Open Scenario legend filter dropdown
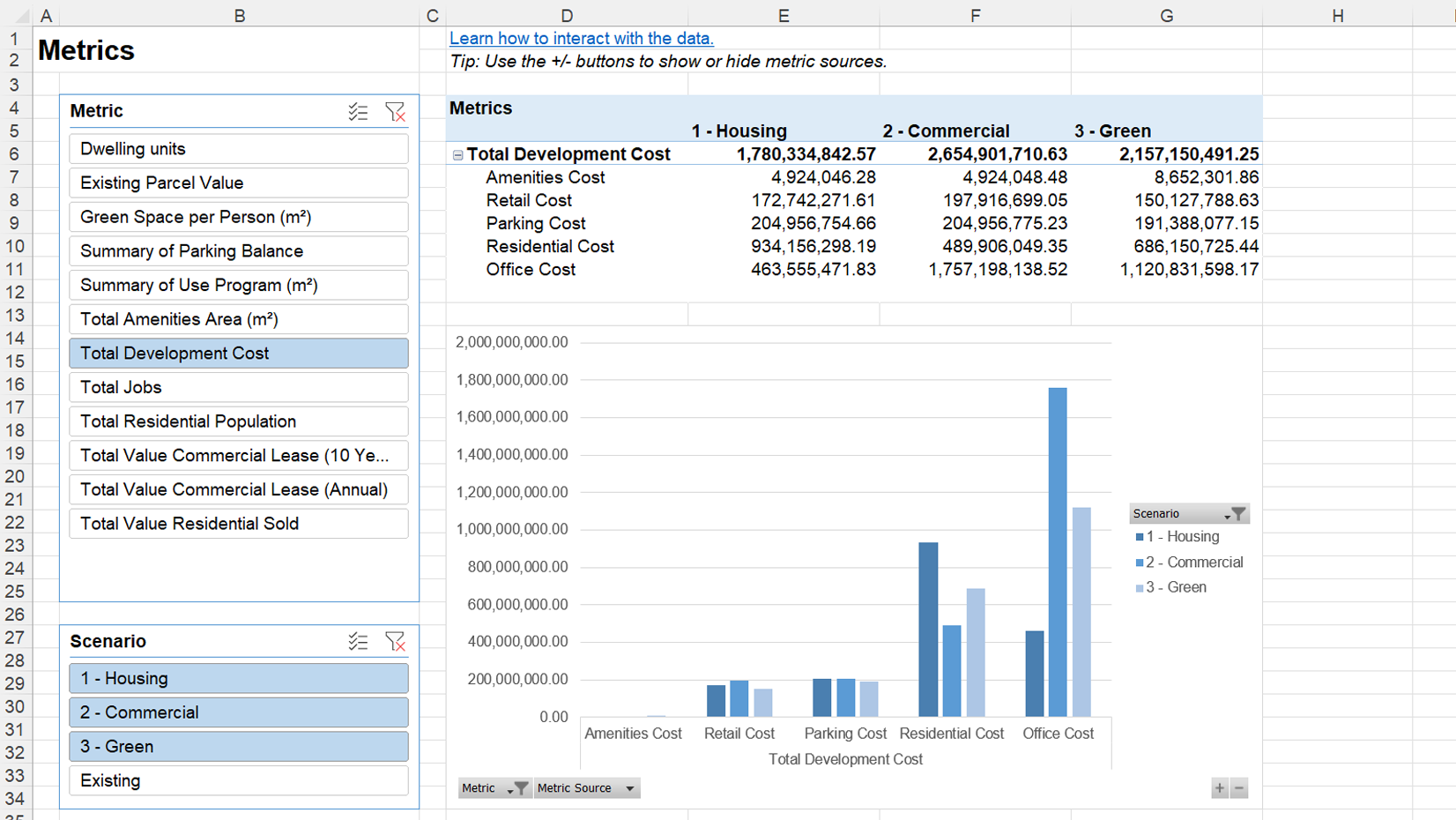The width and height of the screenshot is (1456, 820). tap(1234, 513)
